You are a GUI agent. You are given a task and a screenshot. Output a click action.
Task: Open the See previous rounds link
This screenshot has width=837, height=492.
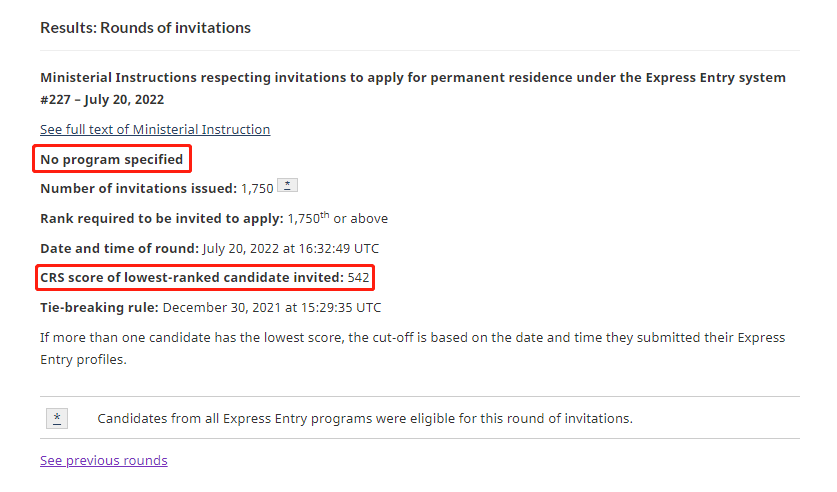point(104,461)
